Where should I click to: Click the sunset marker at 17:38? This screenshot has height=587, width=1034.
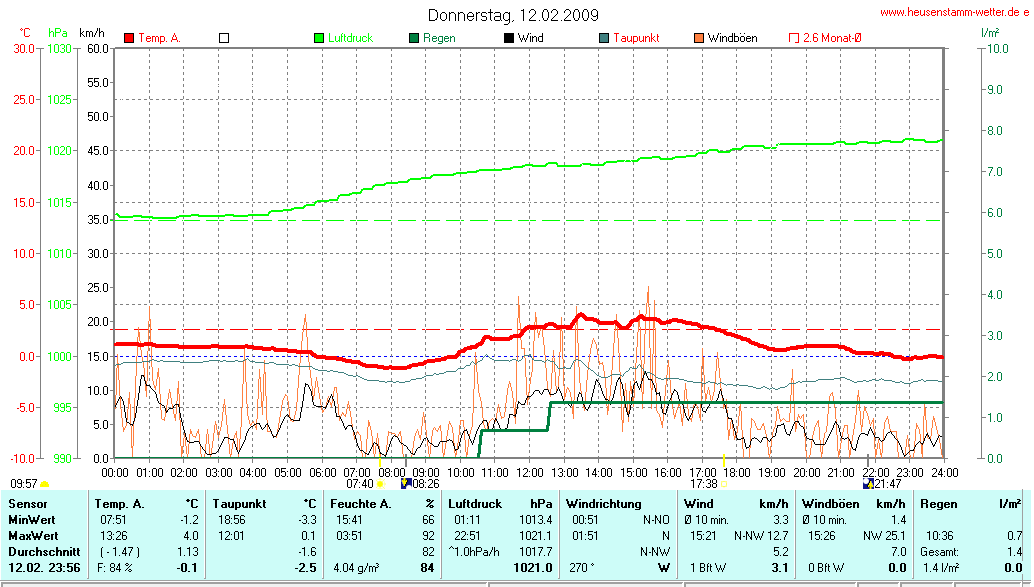pos(725,484)
